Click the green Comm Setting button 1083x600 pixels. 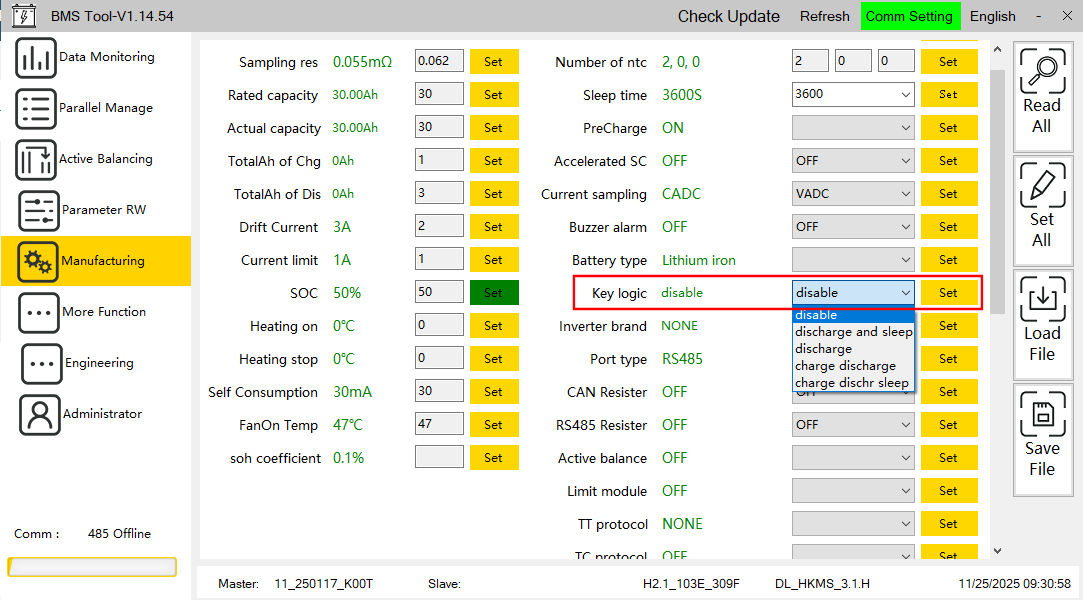(909, 16)
